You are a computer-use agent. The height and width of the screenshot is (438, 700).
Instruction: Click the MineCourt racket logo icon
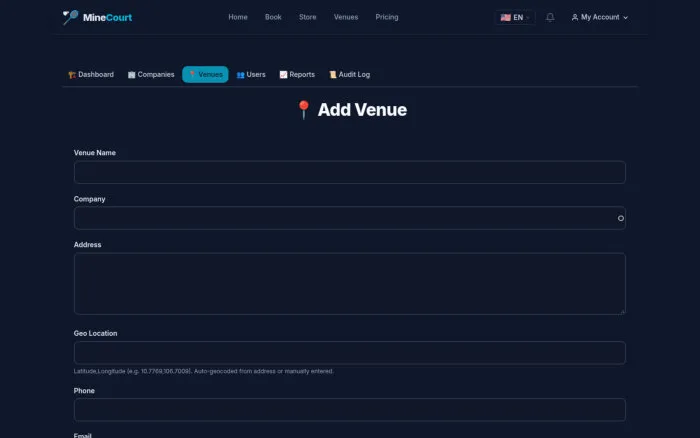(70, 17)
